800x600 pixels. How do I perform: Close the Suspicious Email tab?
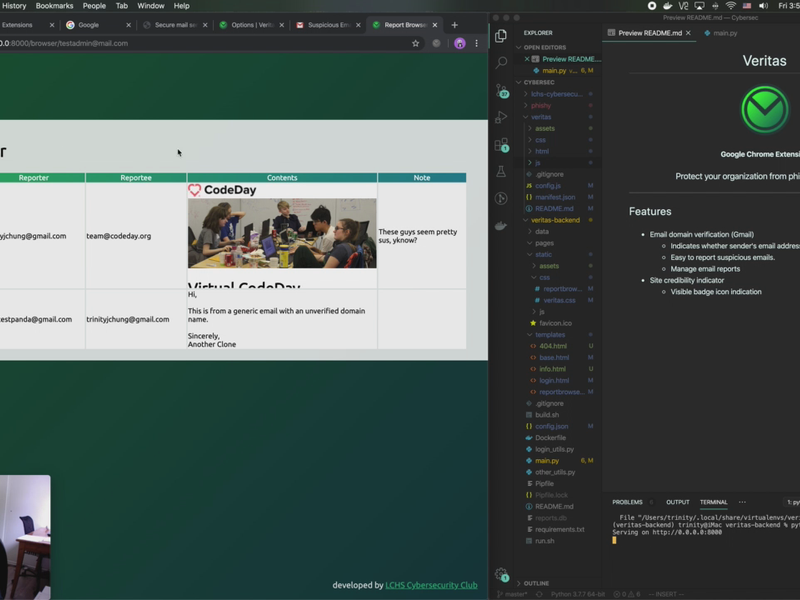coord(358,25)
